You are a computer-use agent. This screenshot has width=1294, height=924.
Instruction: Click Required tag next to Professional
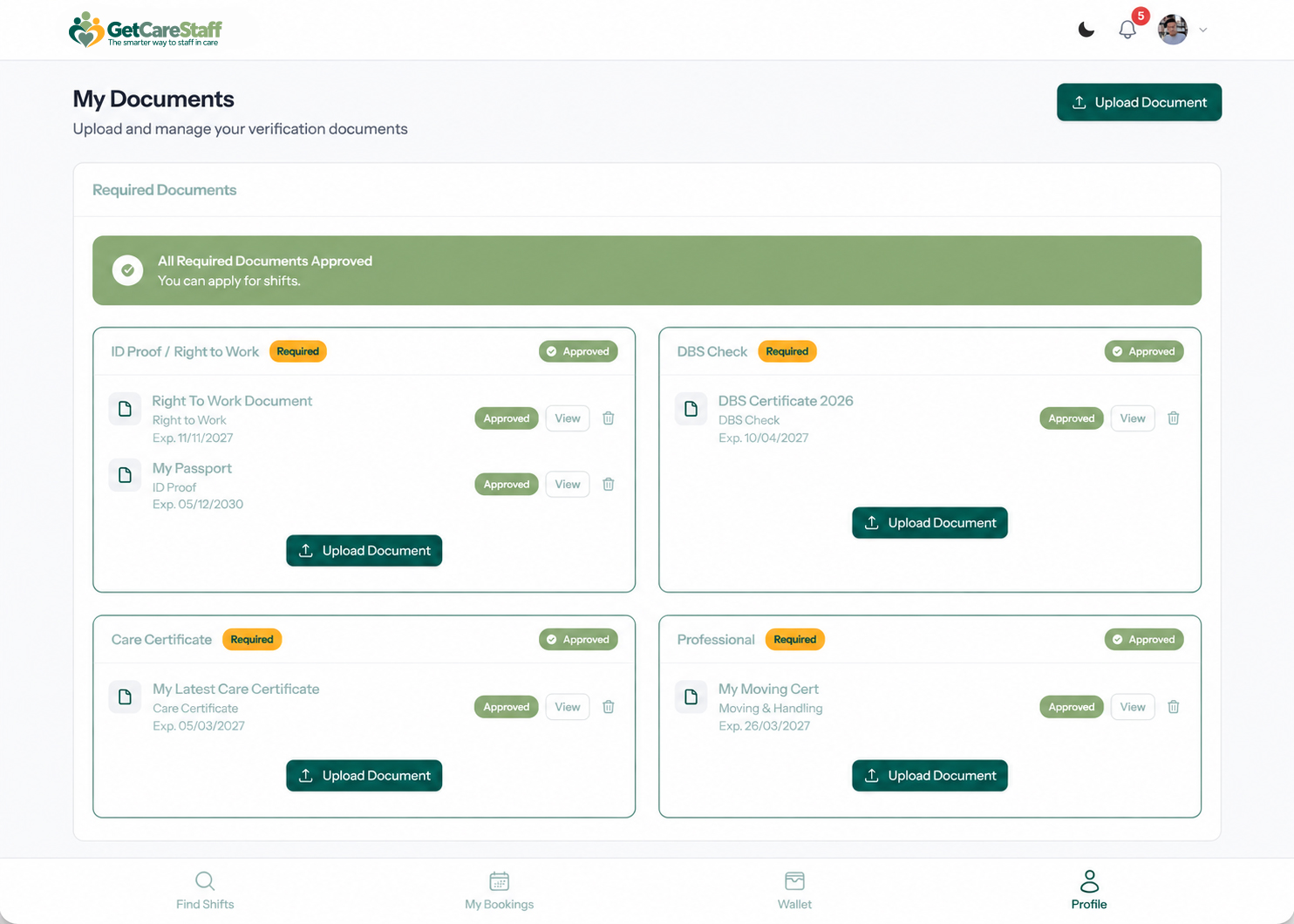coord(795,640)
